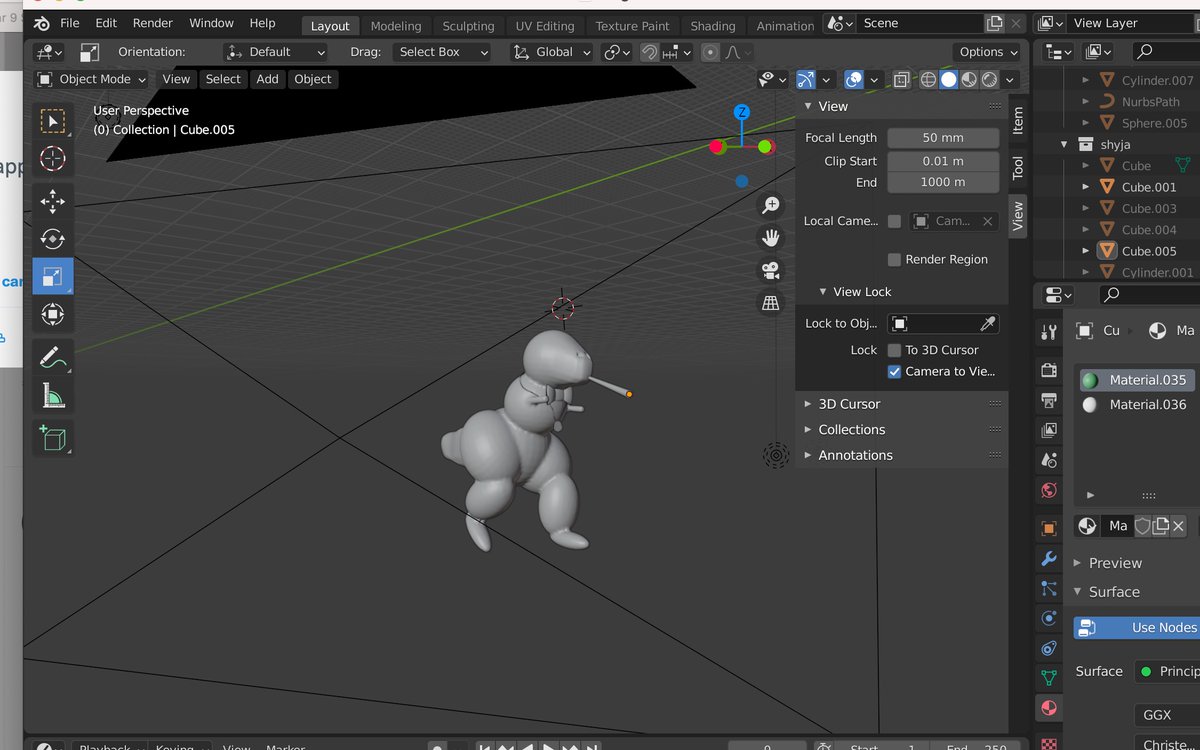1200x750 pixels.
Task: Open the Modifier properties wrench icon
Action: click(1049, 558)
